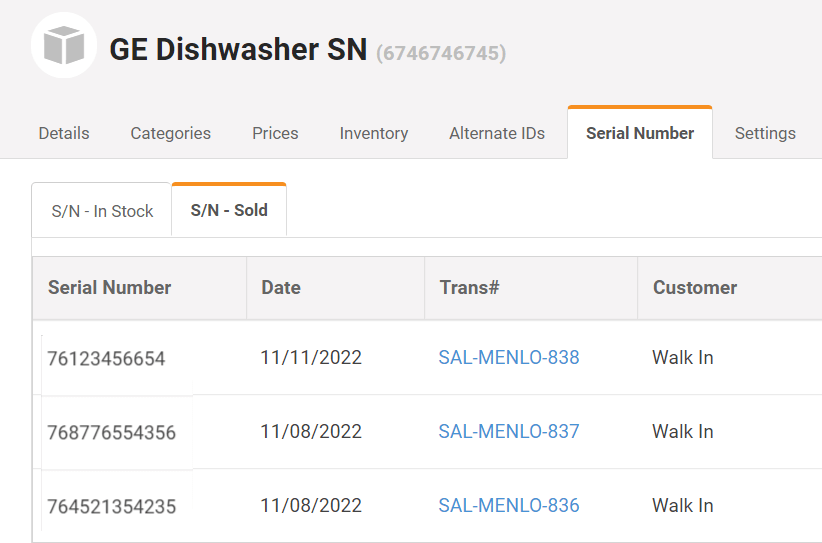The width and height of the screenshot is (822, 543).
Task: Open the Prices tab
Action: [x=275, y=133]
